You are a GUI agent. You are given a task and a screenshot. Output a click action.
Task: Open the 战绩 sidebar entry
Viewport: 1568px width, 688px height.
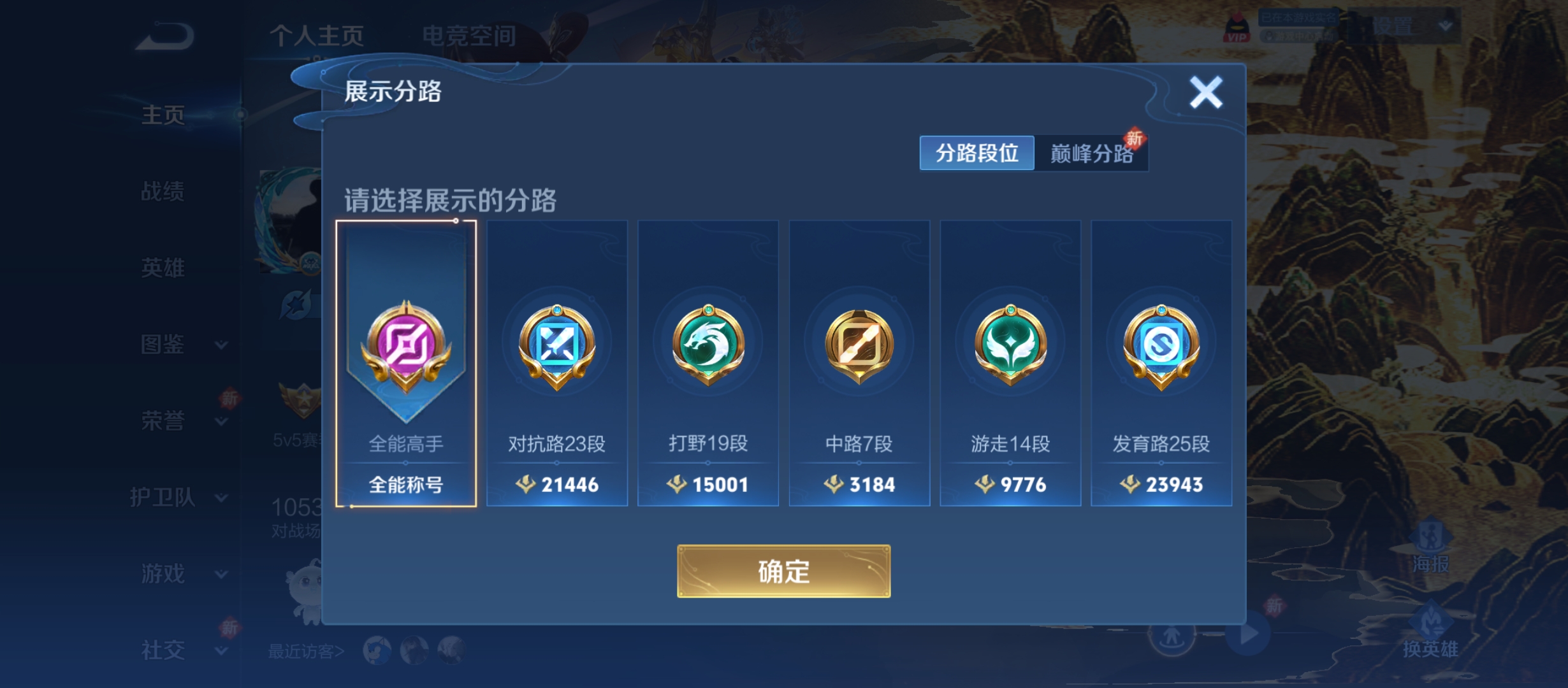[x=163, y=191]
